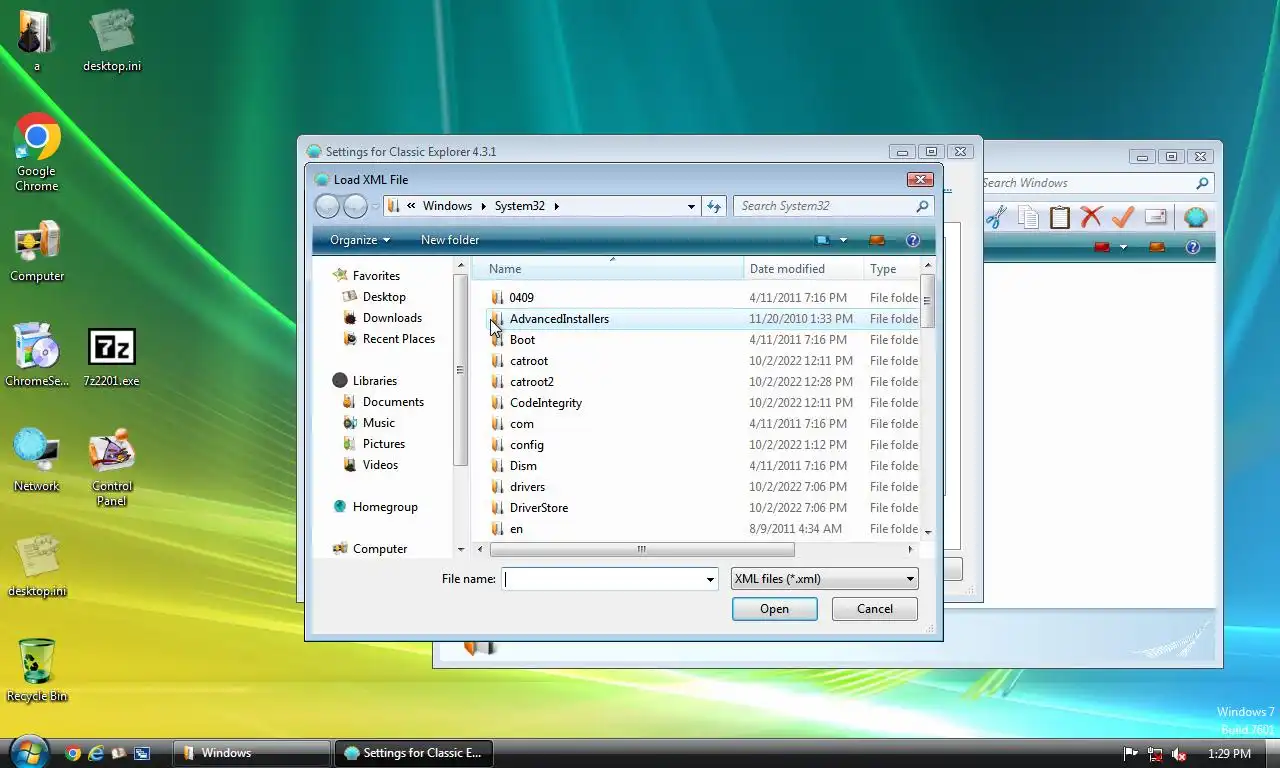Select Documents library in navigation pane
Viewport: 1280px width, 768px height.
point(393,402)
